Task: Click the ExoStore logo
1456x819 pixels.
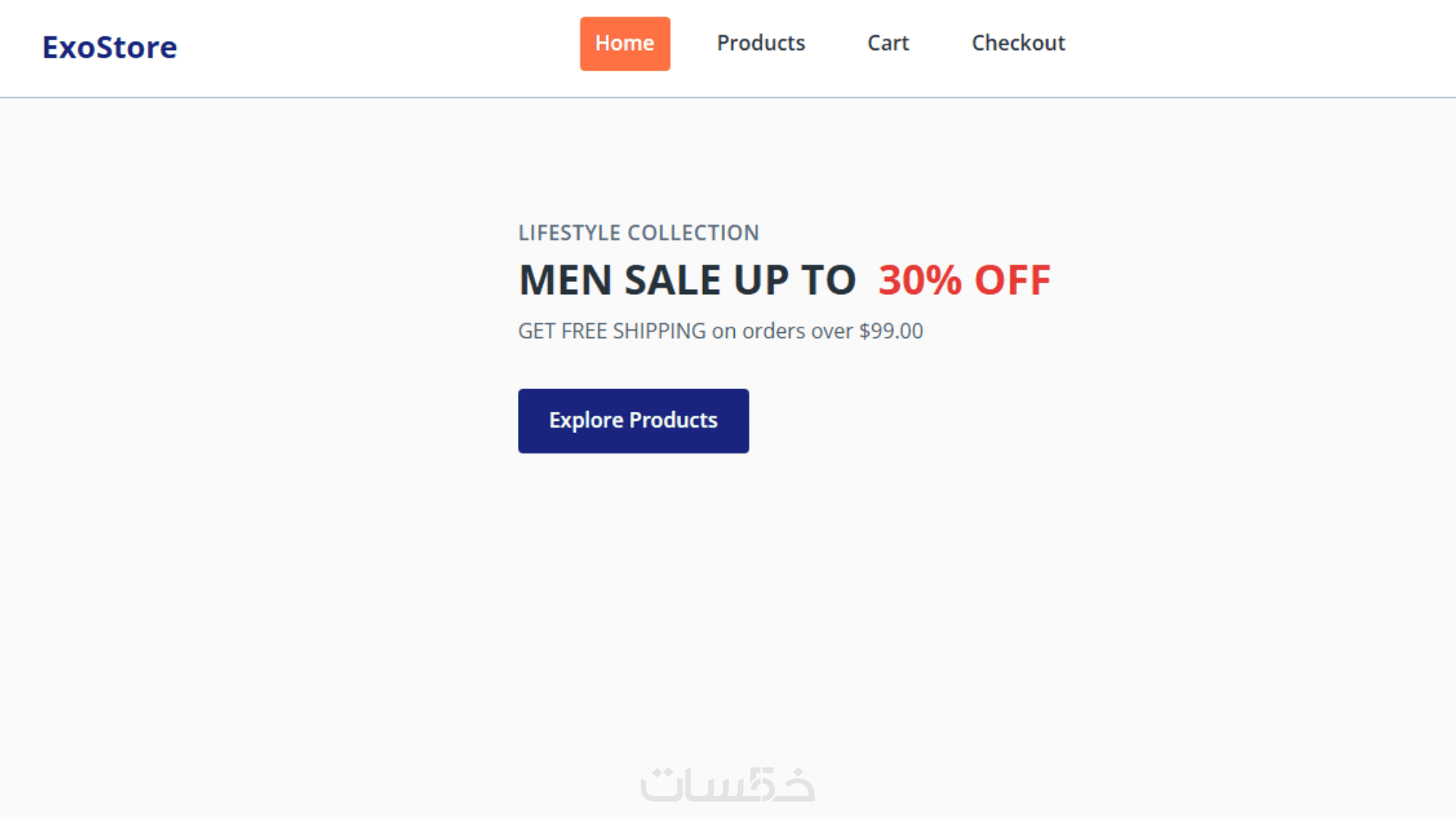Action: tap(109, 47)
